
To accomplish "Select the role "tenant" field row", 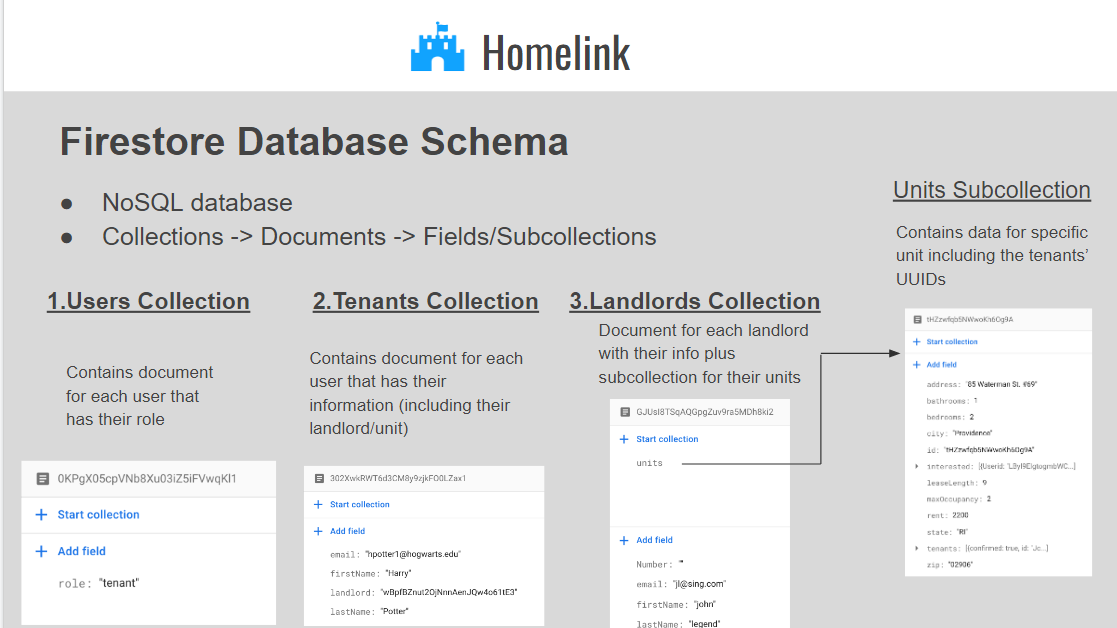I will point(98,583).
